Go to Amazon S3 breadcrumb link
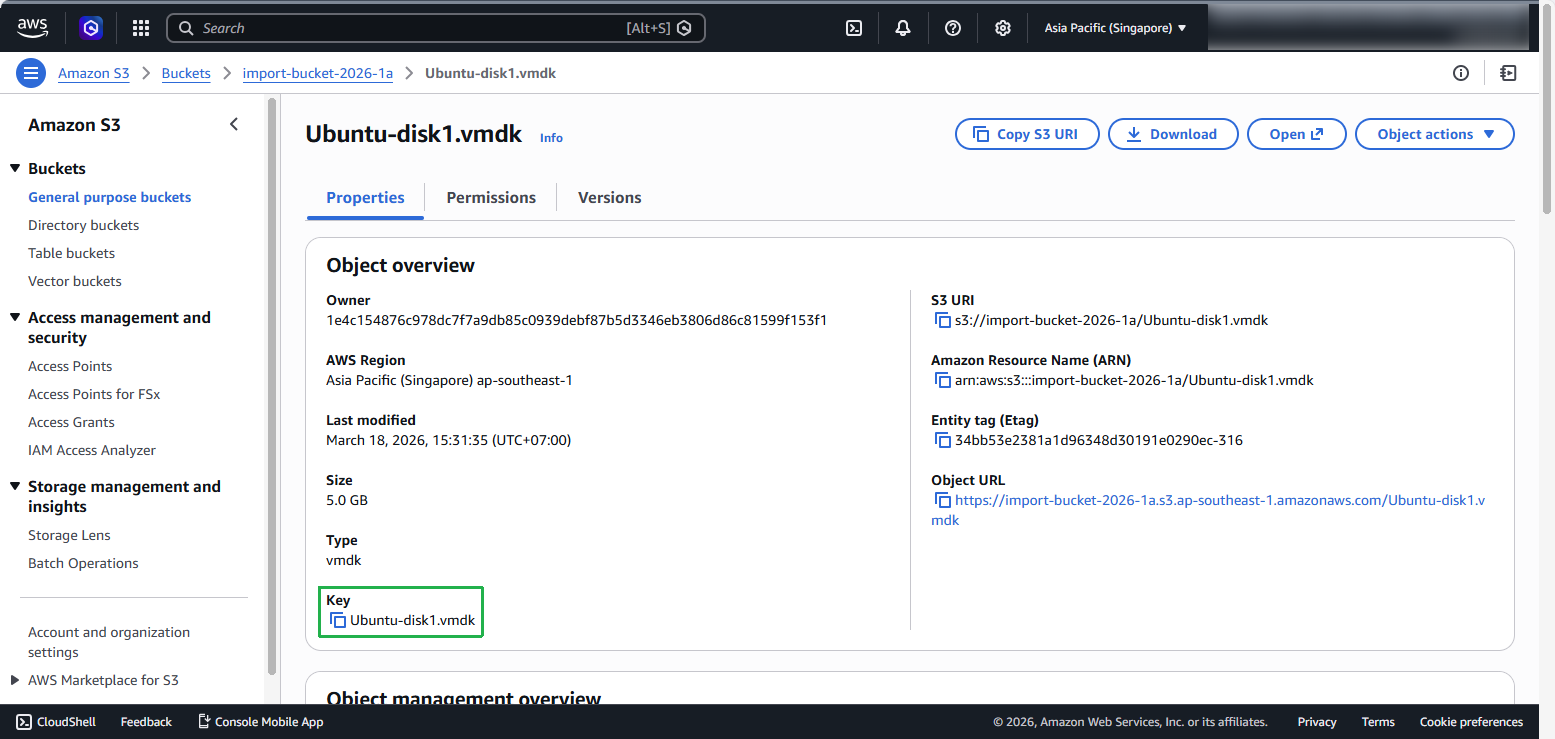This screenshot has height=739, width=1555. (x=93, y=73)
